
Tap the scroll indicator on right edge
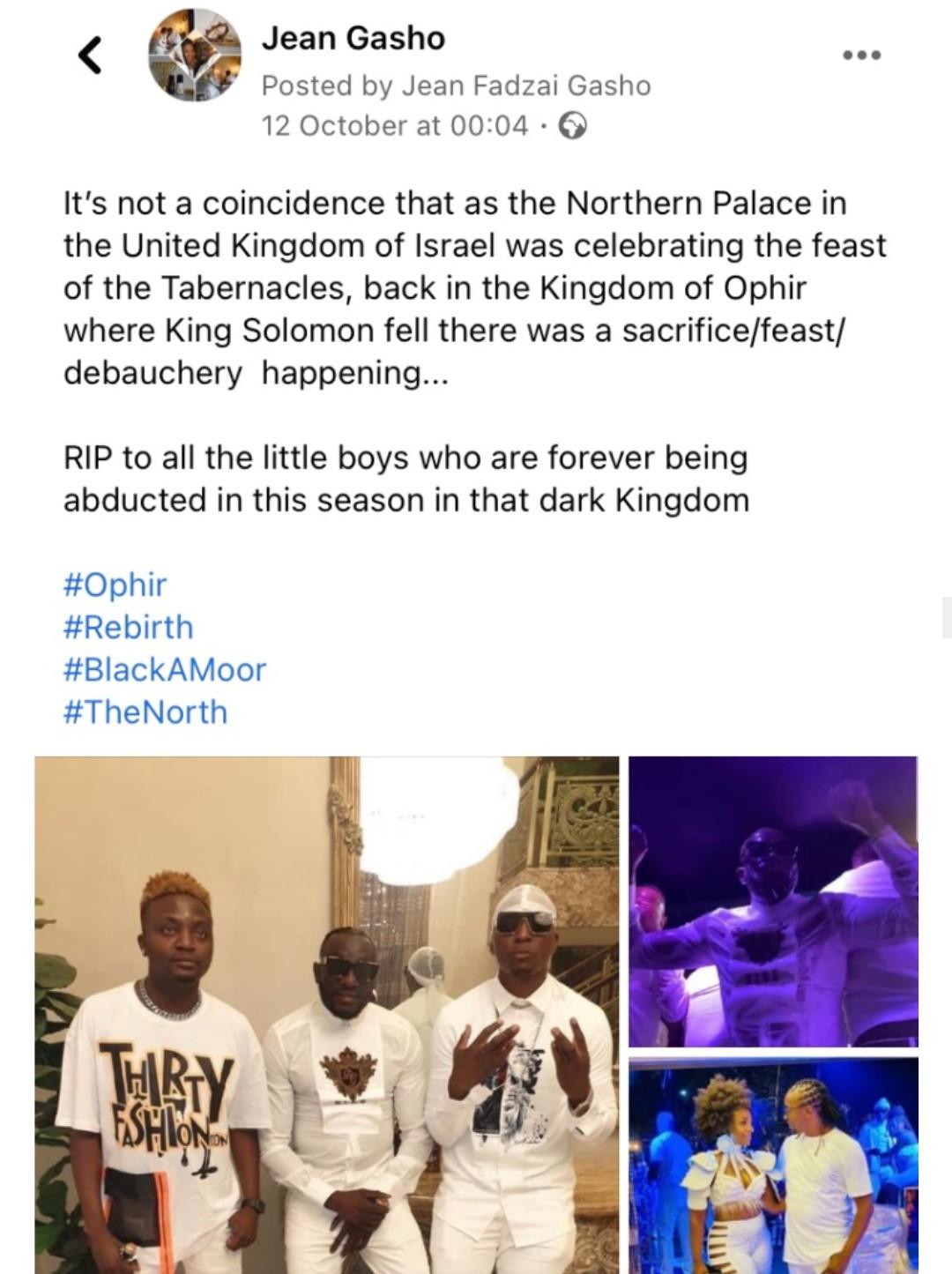click(946, 617)
